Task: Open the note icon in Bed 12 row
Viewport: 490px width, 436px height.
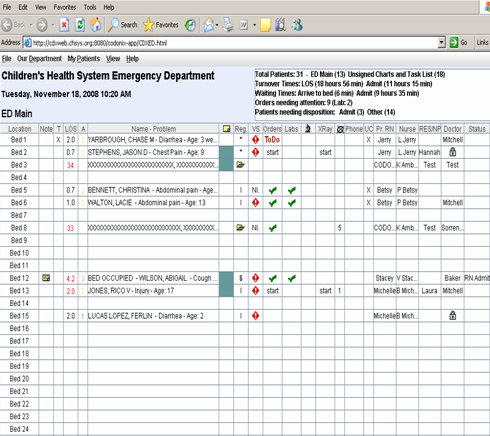Action: coord(46,278)
